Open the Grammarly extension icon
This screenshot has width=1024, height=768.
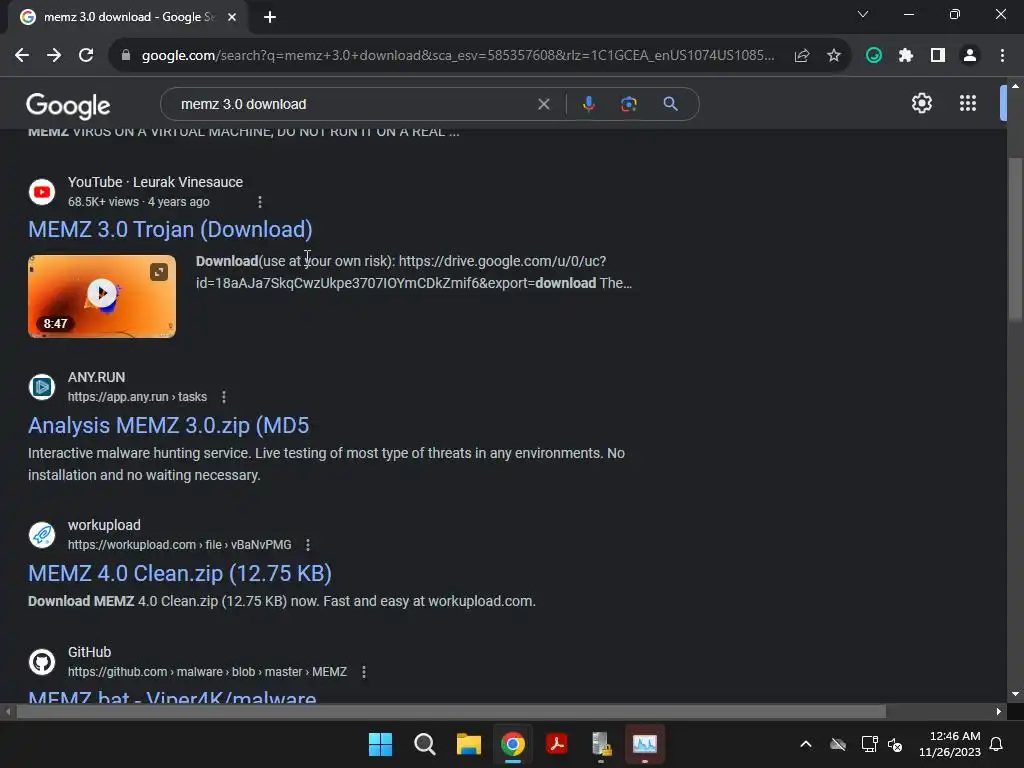[x=874, y=56]
